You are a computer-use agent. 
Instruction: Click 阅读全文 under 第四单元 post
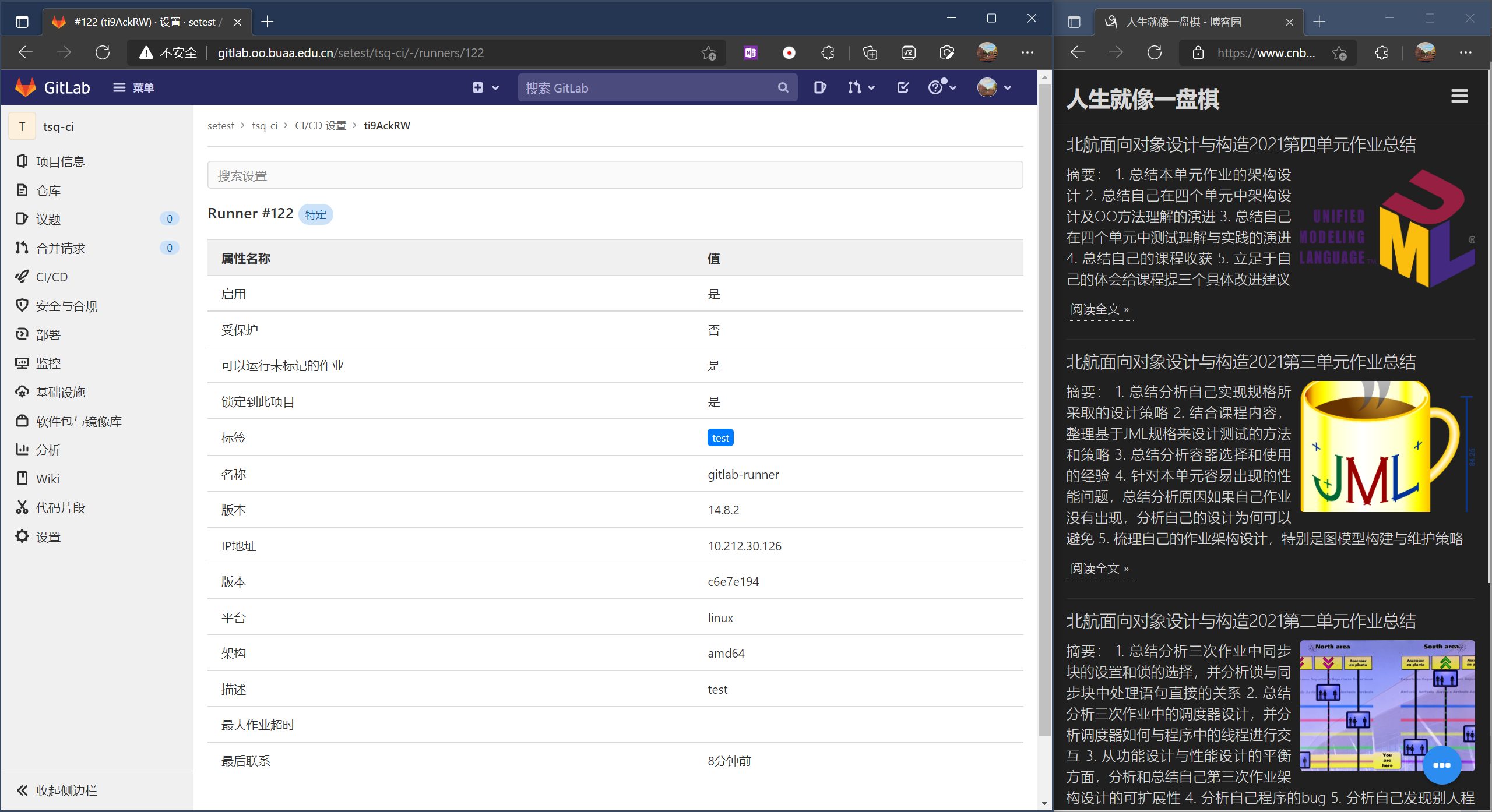coord(1099,309)
